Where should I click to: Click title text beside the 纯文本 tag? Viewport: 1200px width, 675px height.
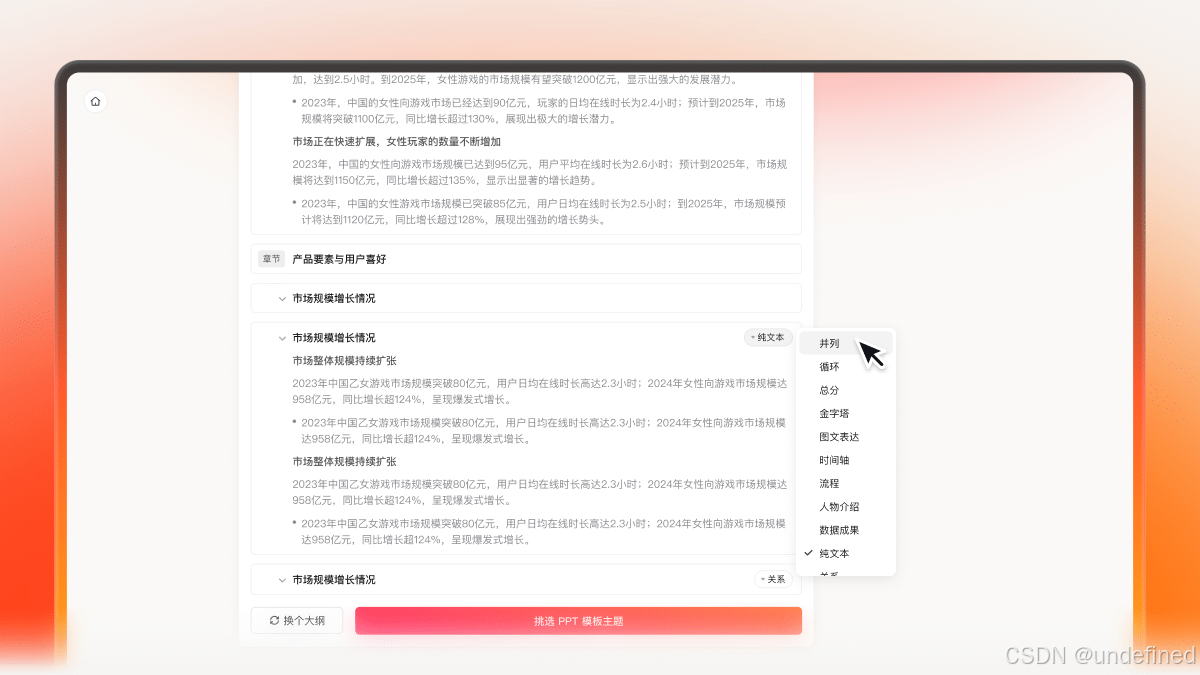click(x=334, y=338)
